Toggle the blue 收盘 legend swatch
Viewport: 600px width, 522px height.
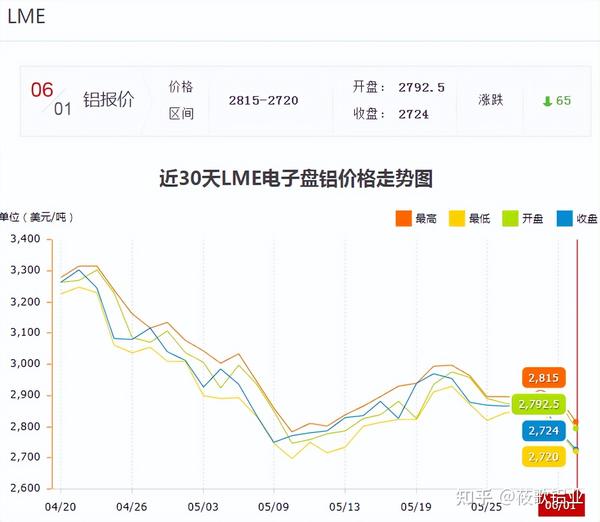pos(565,218)
